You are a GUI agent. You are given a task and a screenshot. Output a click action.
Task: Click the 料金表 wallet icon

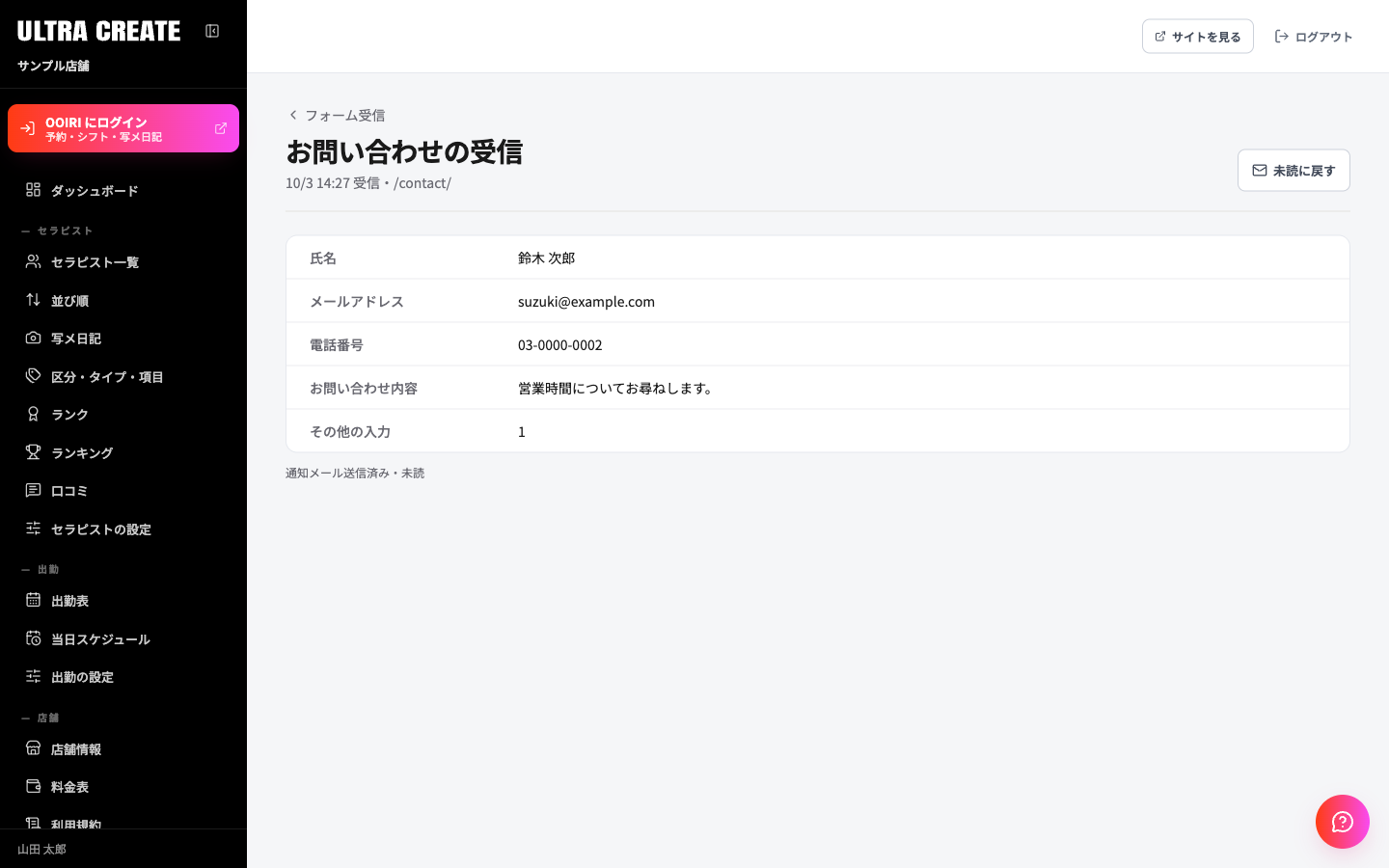pyautogui.click(x=33, y=786)
